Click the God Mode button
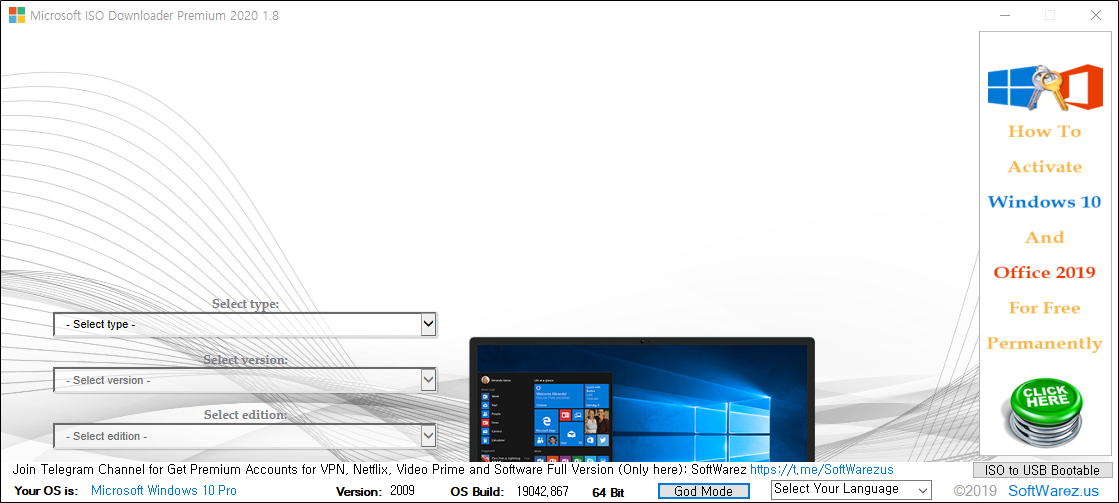This screenshot has width=1119, height=503. [704, 491]
